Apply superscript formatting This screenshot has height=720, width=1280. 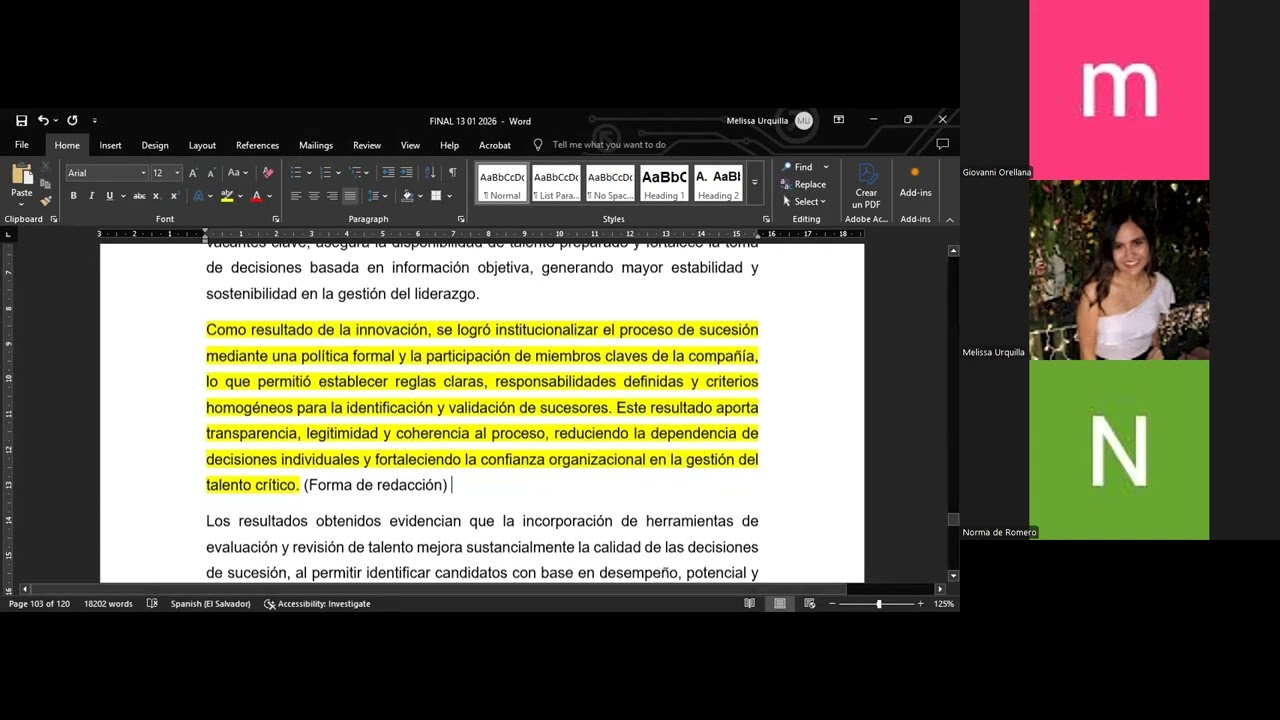coord(173,196)
